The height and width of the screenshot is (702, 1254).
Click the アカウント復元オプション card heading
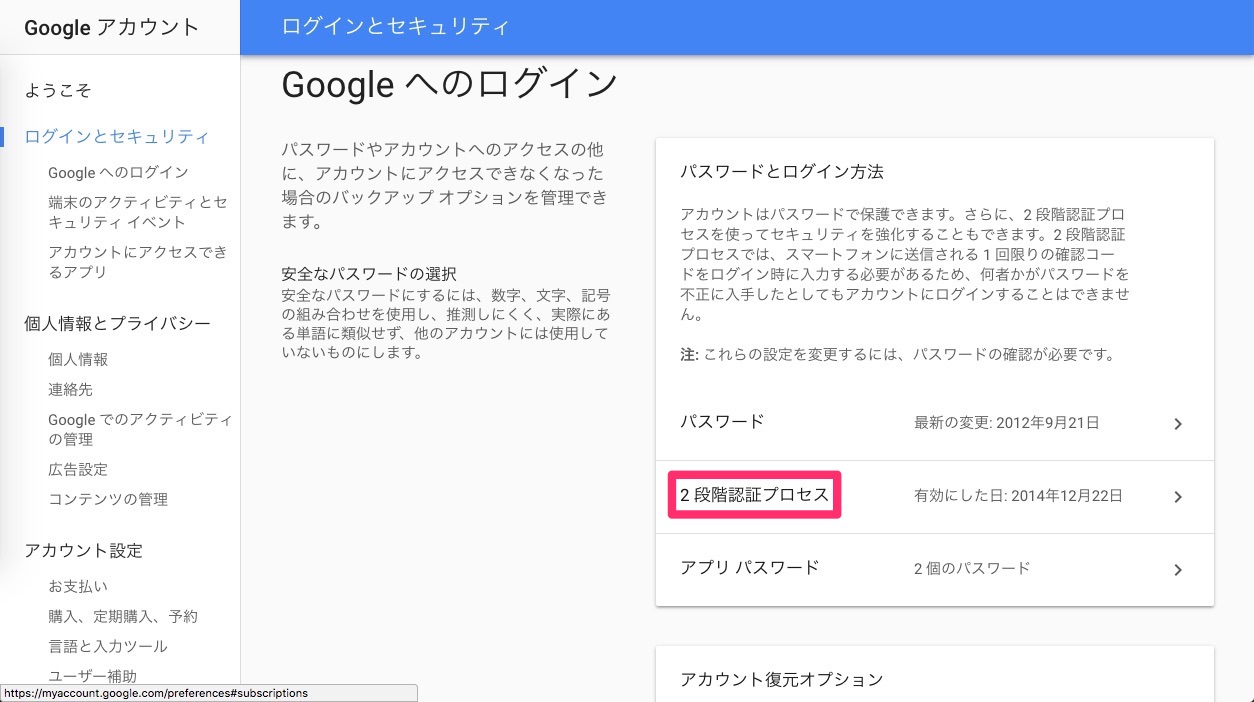click(782, 680)
